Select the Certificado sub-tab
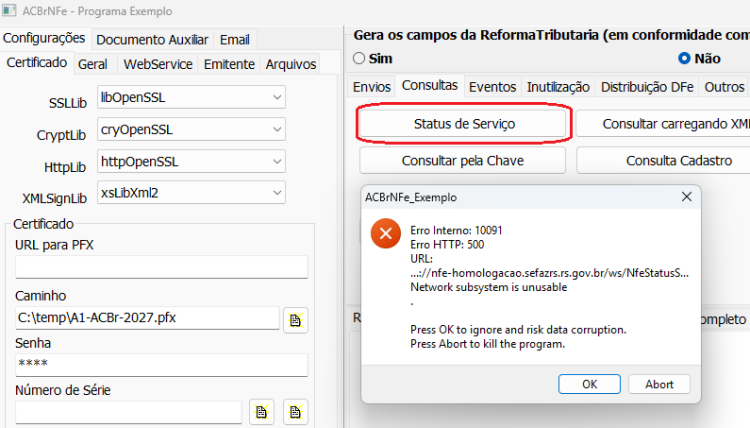This screenshot has width=750, height=428. point(37,63)
